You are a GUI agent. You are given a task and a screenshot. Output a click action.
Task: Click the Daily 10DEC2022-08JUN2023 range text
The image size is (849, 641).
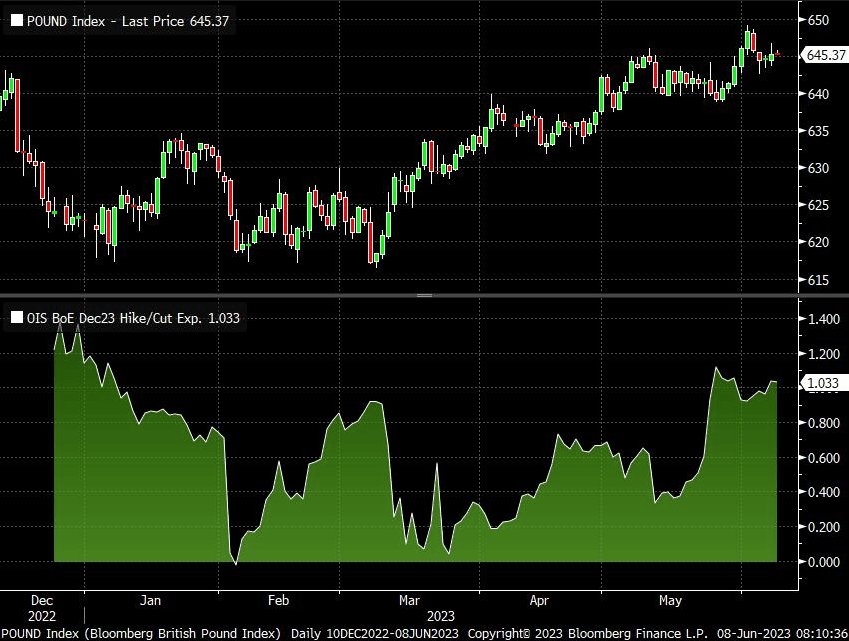pyautogui.click(x=374, y=633)
